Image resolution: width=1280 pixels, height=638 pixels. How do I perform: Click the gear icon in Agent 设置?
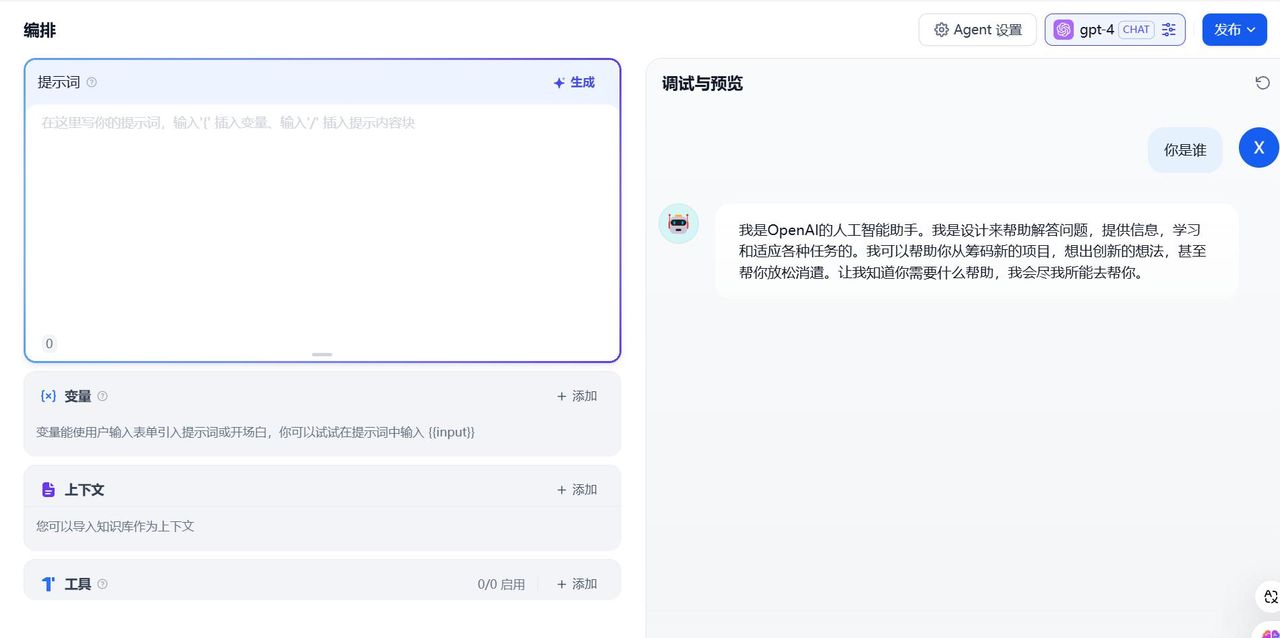tap(941, 30)
